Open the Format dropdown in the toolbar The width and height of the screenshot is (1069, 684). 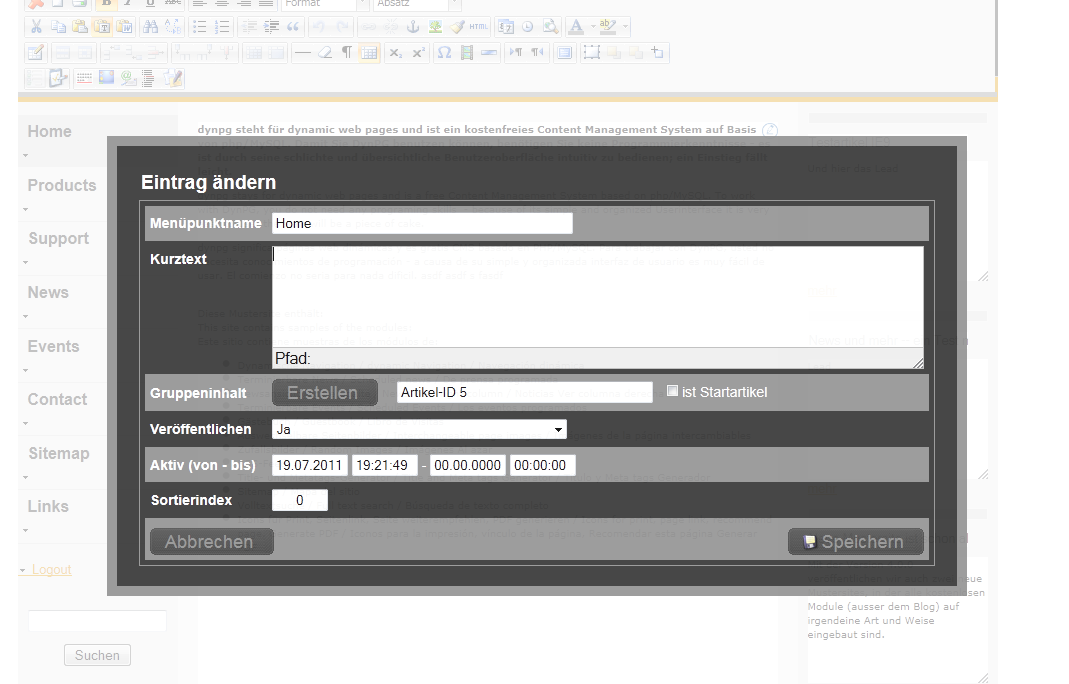[319, 3]
